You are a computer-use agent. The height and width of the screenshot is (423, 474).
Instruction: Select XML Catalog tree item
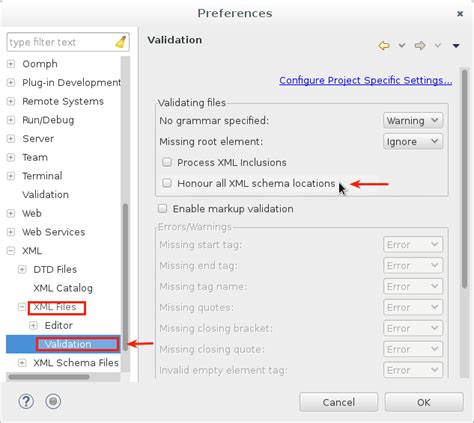tap(63, 288)
